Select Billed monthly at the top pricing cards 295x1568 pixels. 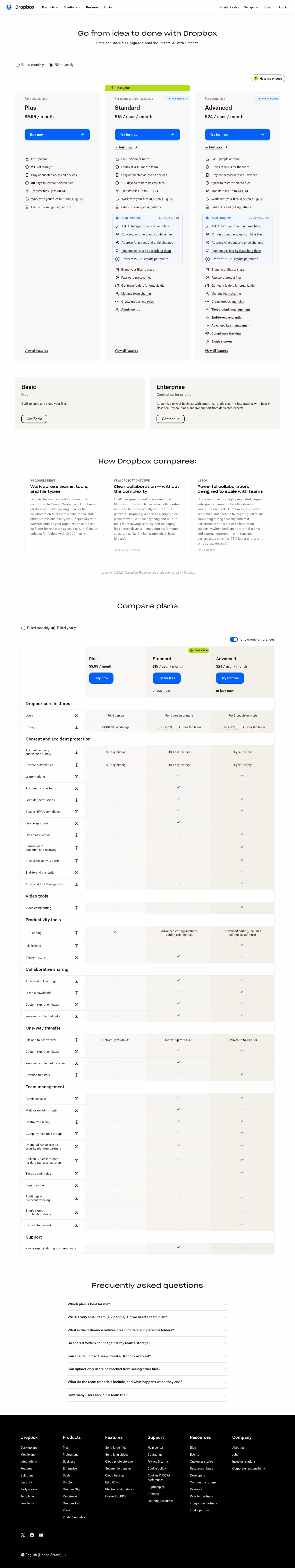pyautogui.click(x=18, y=64)
